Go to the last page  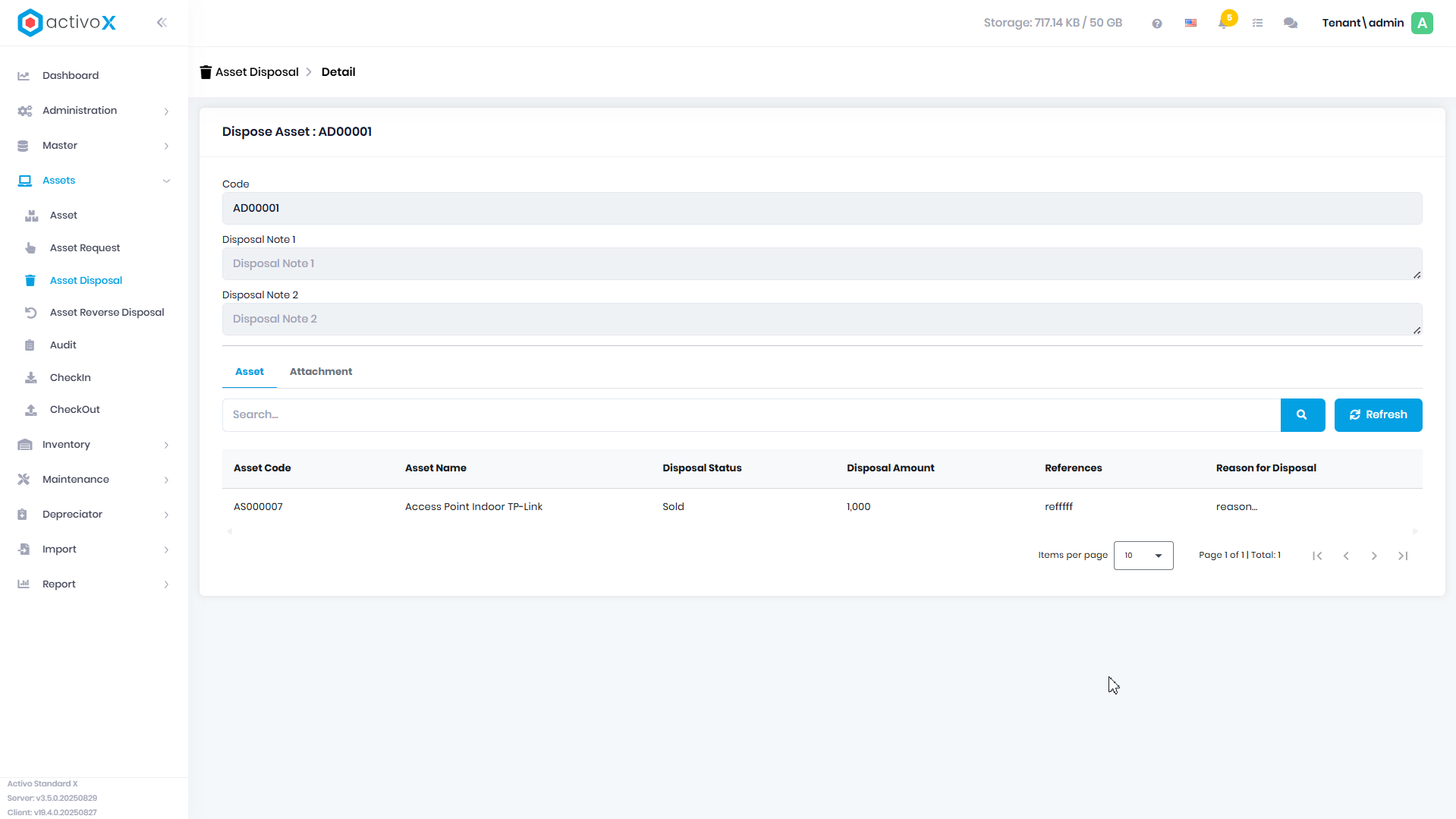(1403, 556)
